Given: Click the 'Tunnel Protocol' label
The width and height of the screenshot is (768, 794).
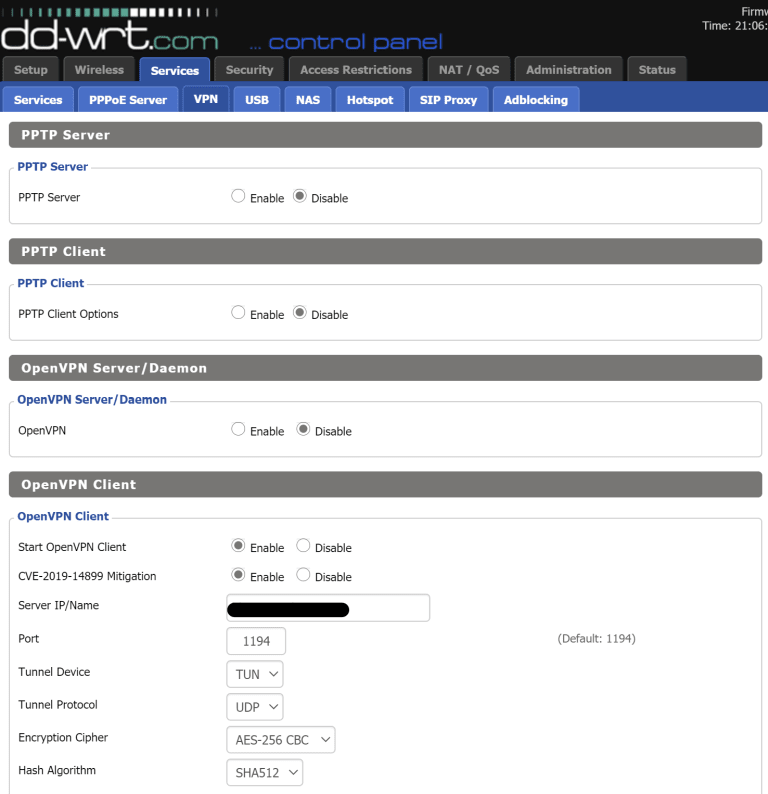Looking at the screenshot, I should pyautogui.click(x=58, y=704).
